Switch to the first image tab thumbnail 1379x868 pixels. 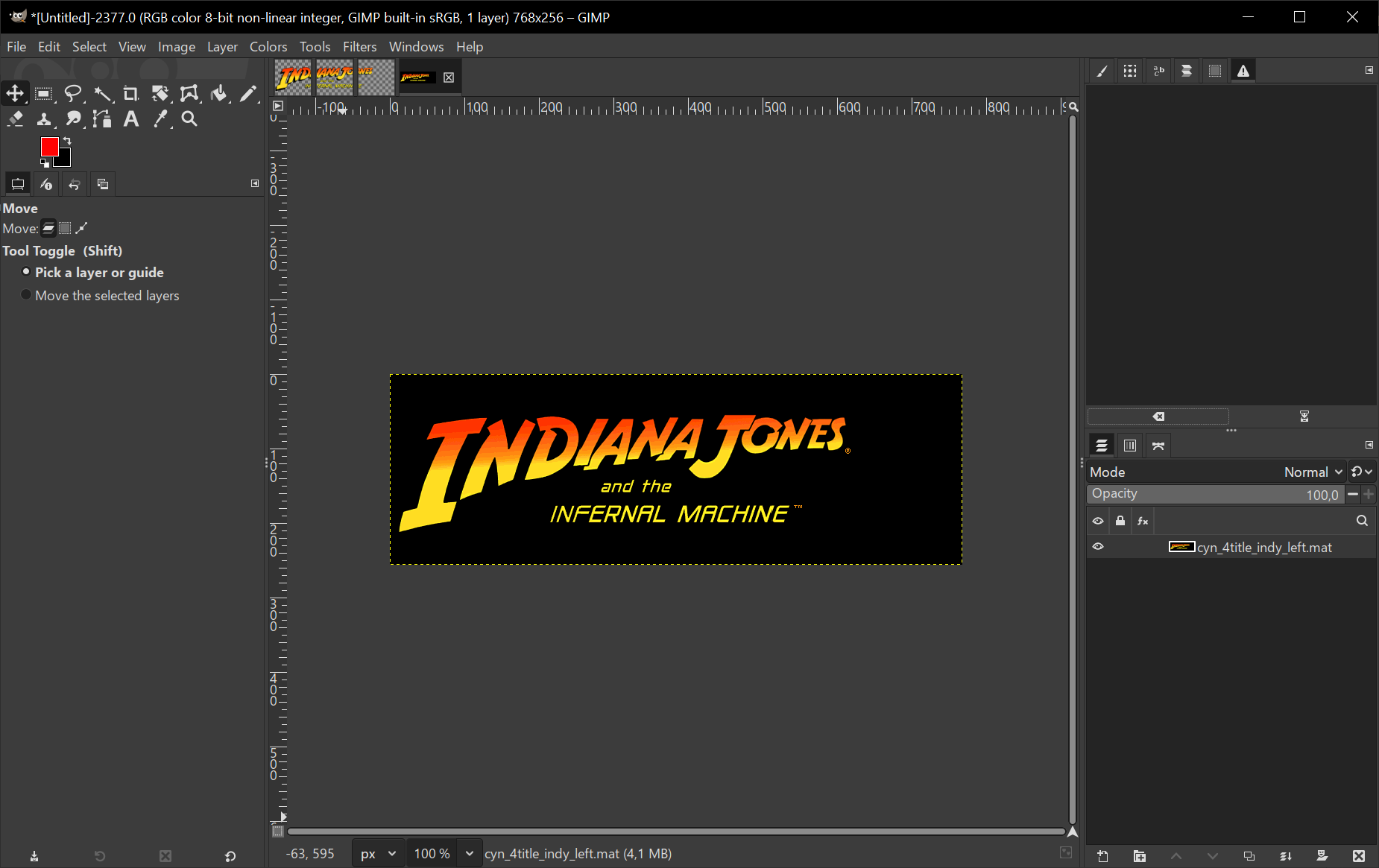pos(293,77)
